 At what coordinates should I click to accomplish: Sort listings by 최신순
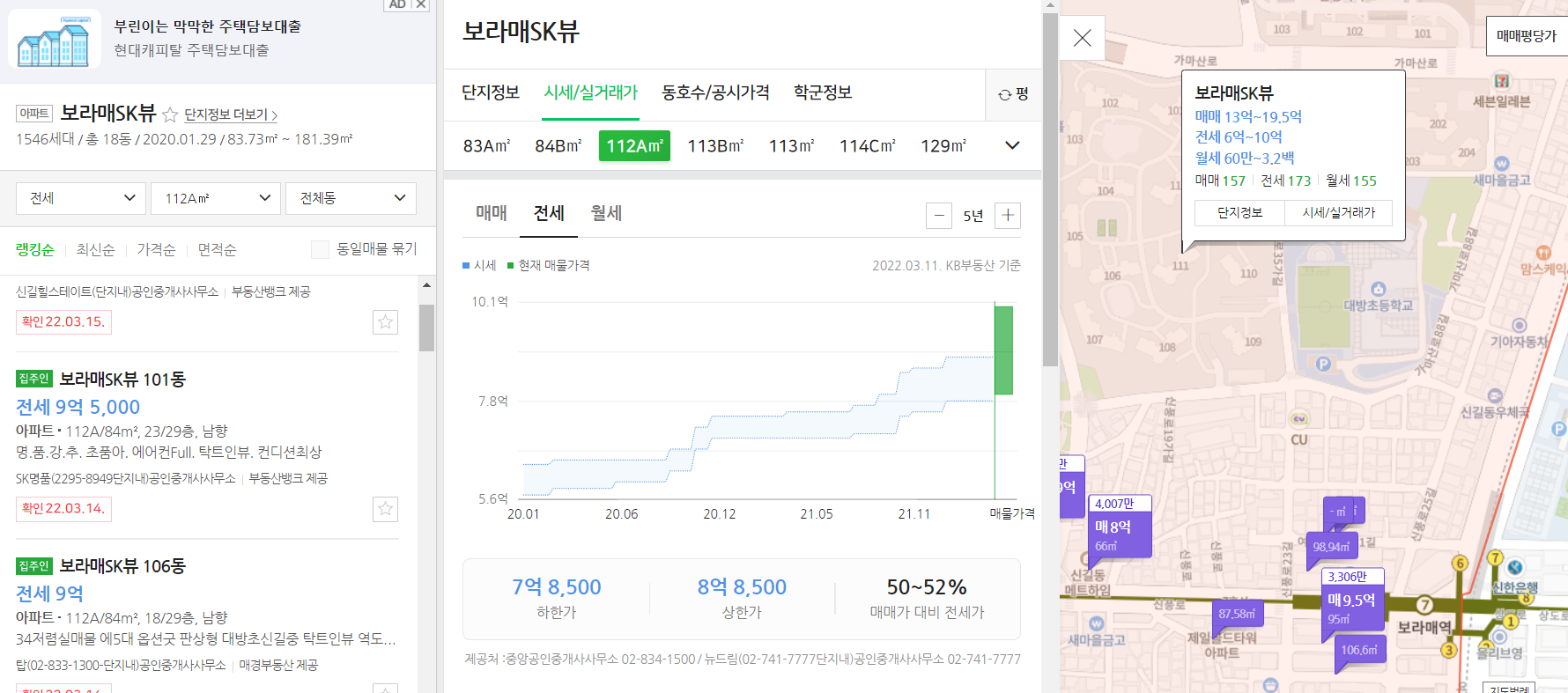tap(95, 250)
